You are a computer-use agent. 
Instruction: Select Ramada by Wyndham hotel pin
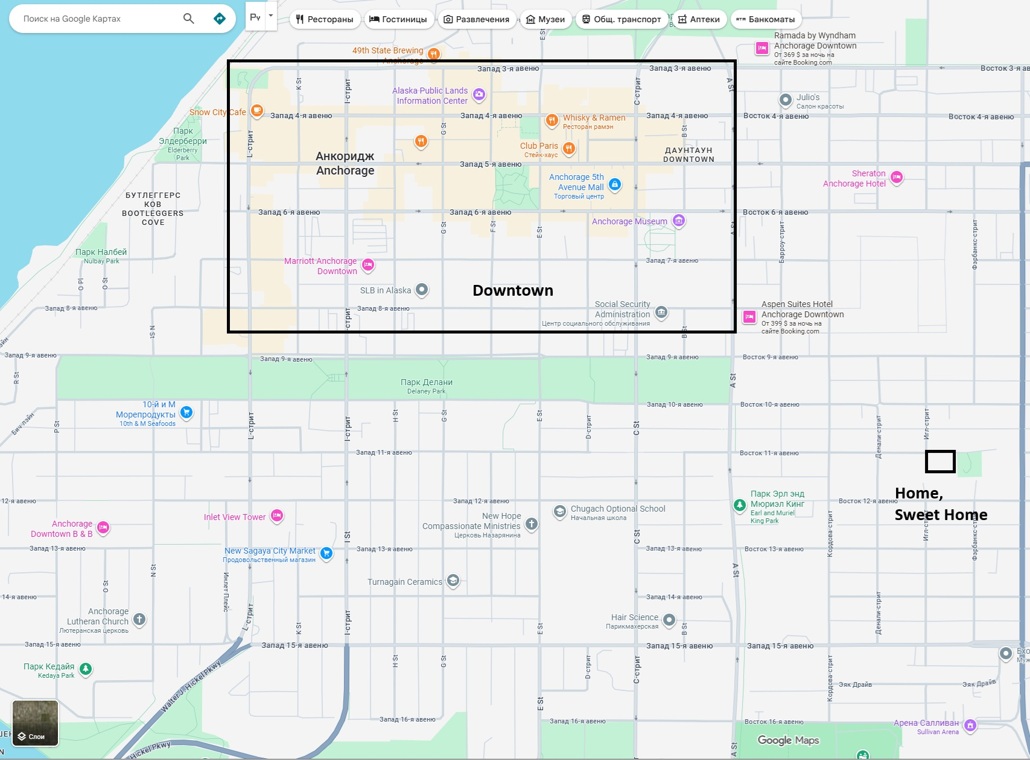click(x=761, y=48)
